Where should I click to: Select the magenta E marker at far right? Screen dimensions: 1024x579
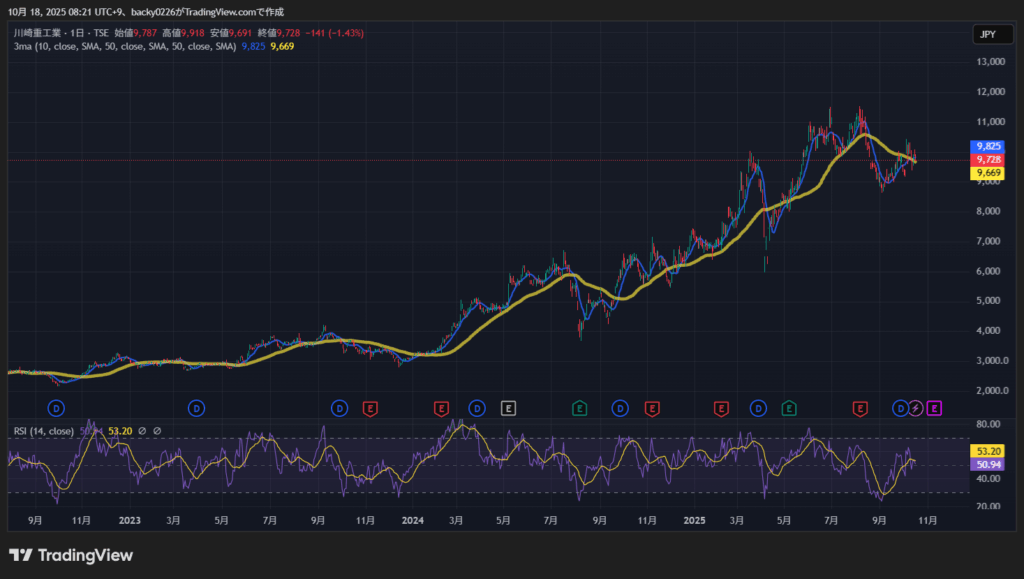[934, 408]
